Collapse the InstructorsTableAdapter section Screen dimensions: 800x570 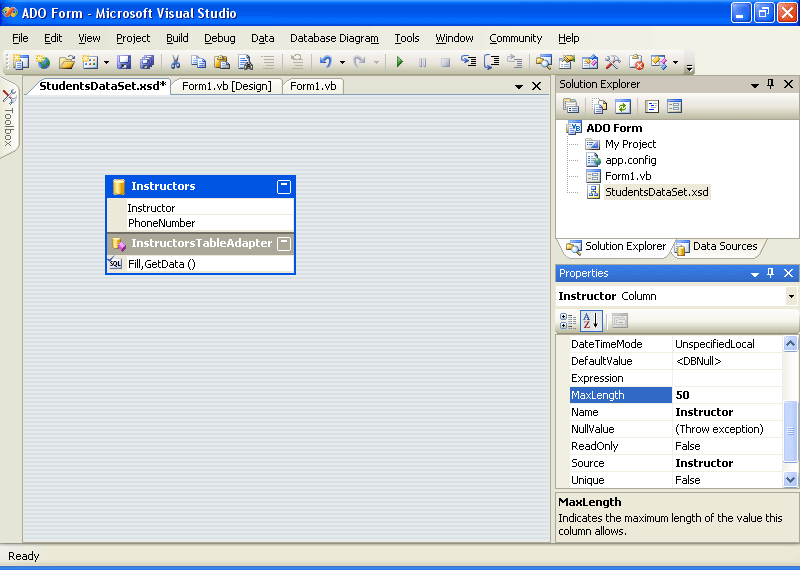tap(284, 243)
